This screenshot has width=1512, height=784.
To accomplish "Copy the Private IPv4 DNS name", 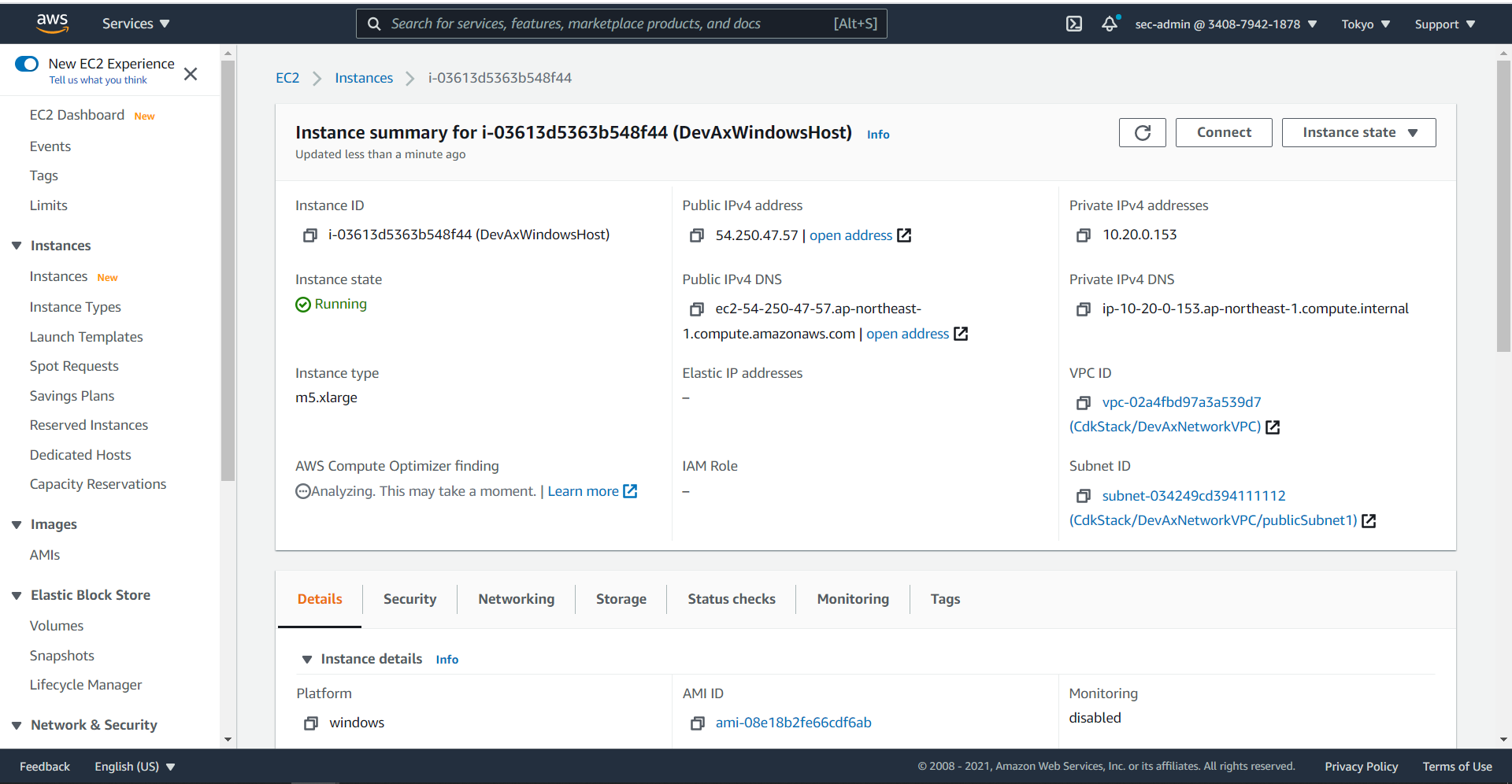I will (x=1084, y=309).
